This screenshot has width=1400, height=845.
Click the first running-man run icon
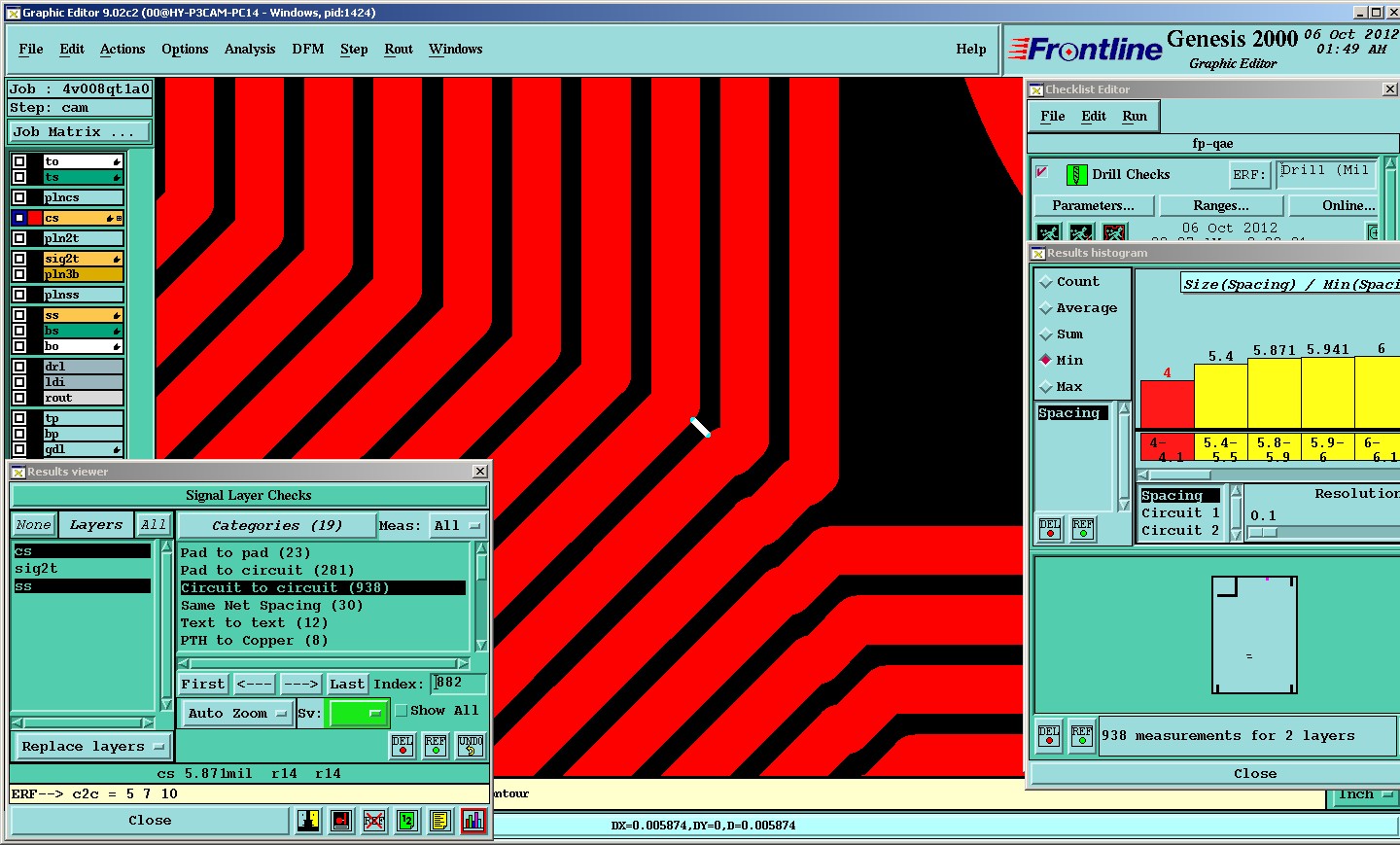[1048, 232]
